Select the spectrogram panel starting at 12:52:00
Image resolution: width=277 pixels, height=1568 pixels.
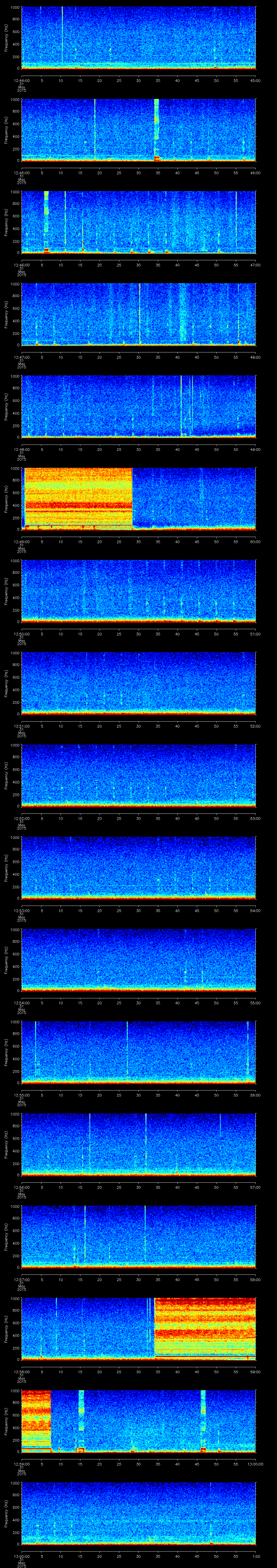pyautogui.click(x=138, y=775)
